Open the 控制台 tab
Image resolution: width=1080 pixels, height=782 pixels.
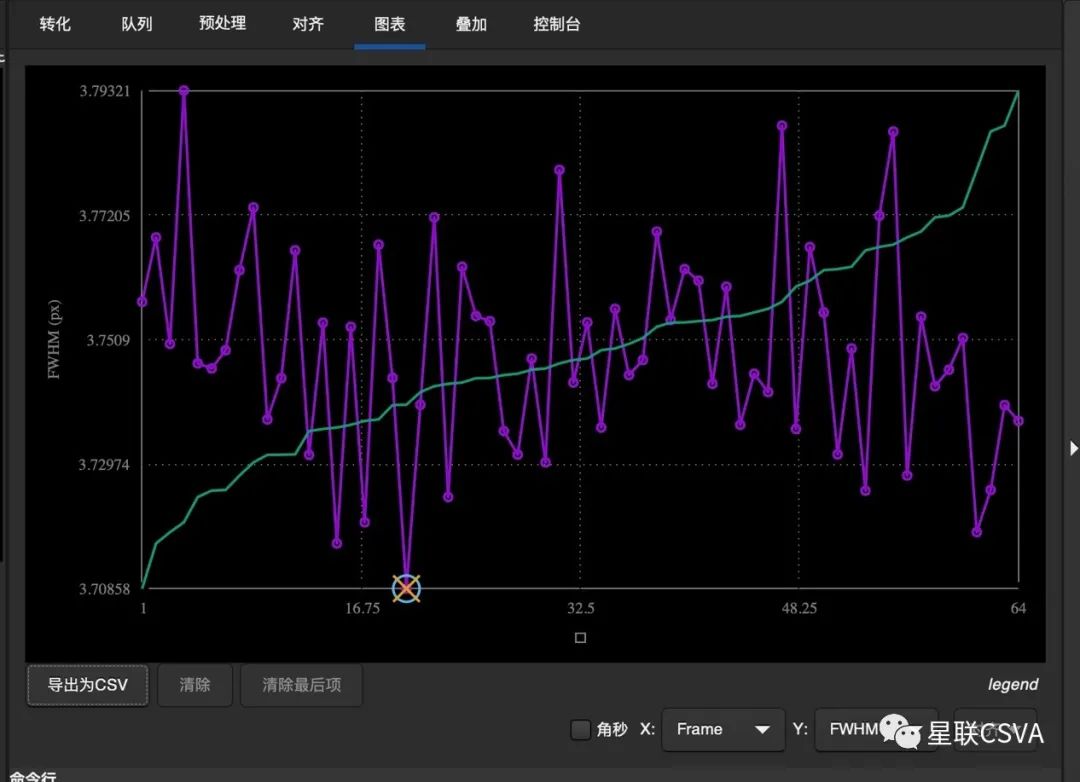557,24
